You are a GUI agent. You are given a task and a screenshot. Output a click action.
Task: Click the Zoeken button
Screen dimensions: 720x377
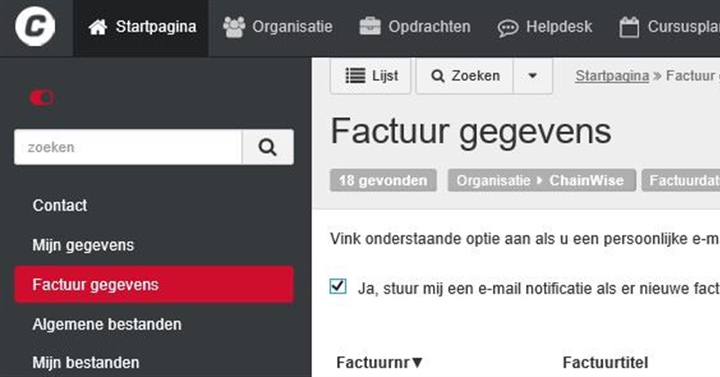(465, 76)
